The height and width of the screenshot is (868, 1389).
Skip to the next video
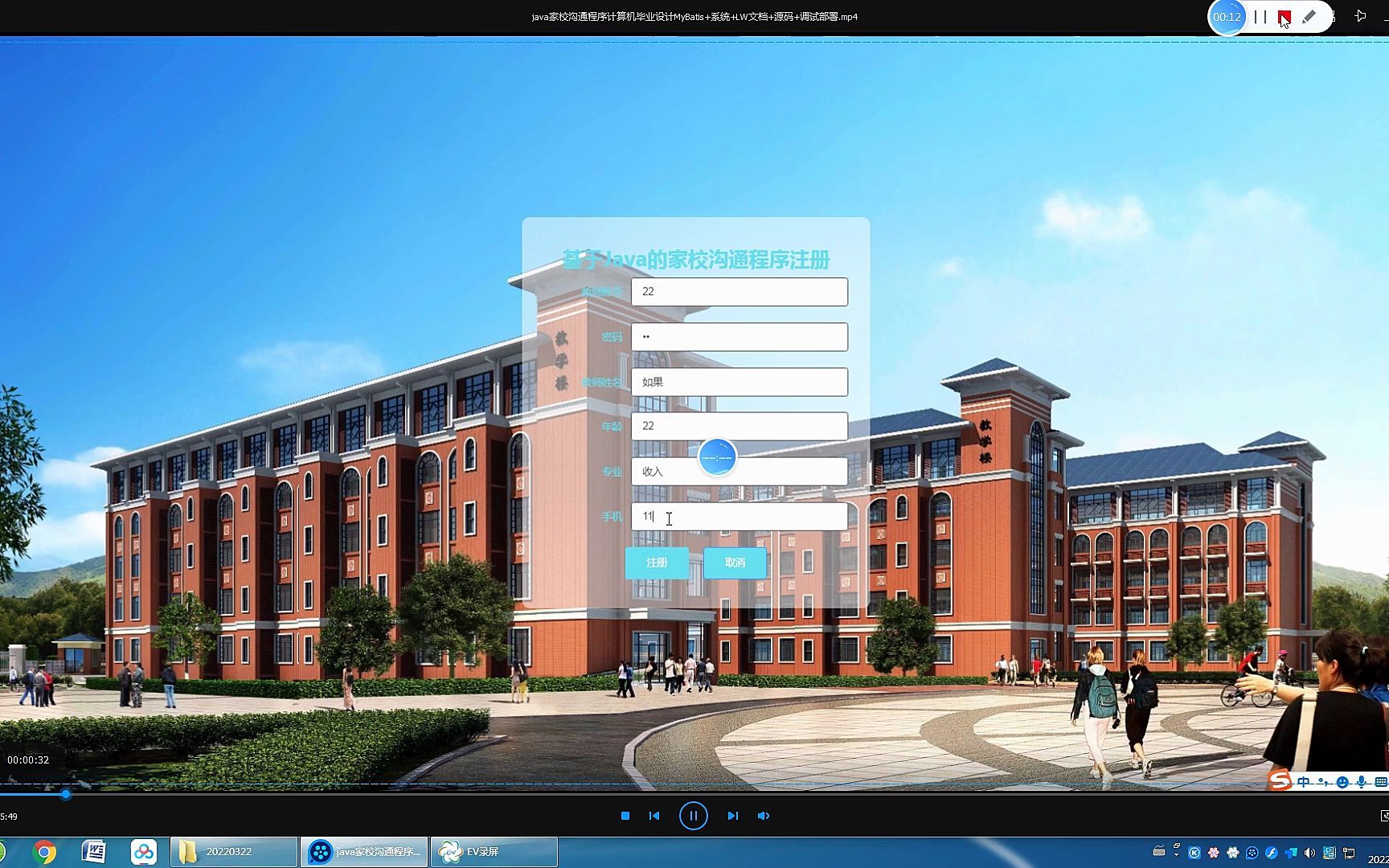pos(732,816)
